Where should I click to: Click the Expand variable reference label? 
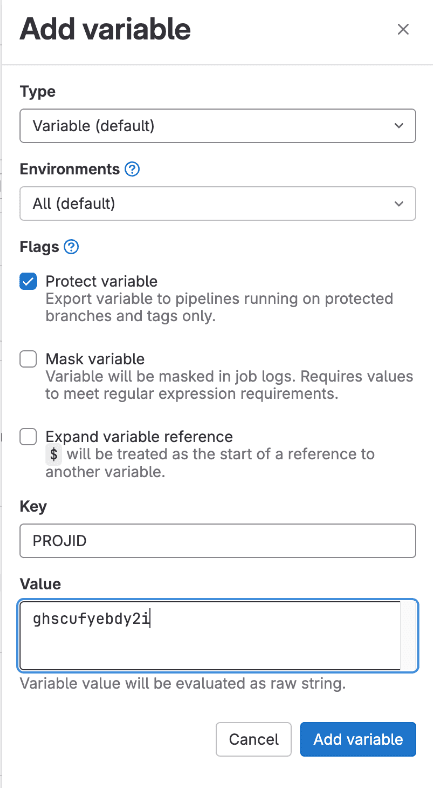[139, 436]
